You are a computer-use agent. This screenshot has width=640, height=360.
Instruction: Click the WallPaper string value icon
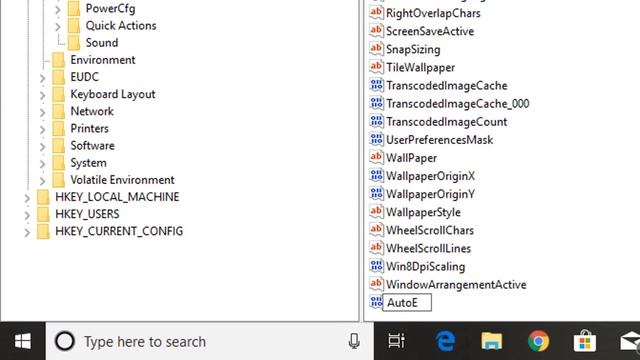pos(376,158)
